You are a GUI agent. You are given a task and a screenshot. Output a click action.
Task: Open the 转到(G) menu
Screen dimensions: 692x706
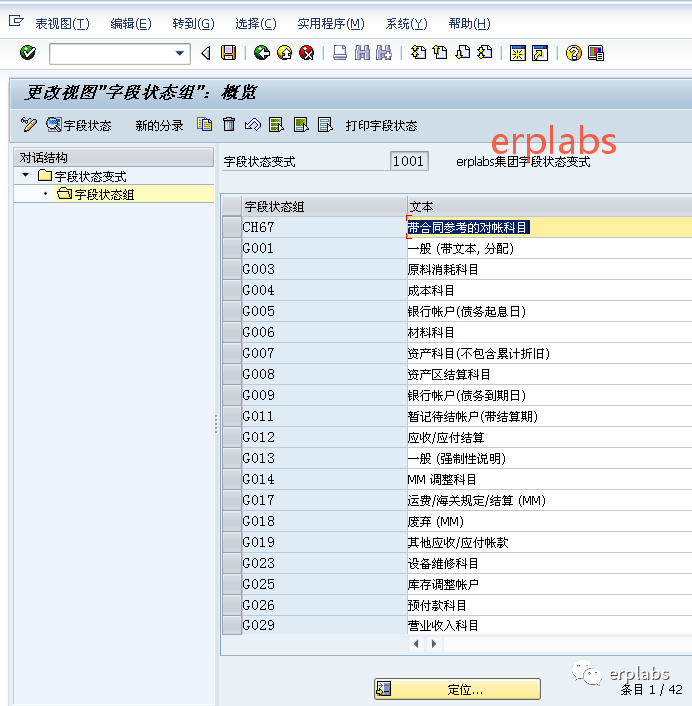click(x=194, y=23)
